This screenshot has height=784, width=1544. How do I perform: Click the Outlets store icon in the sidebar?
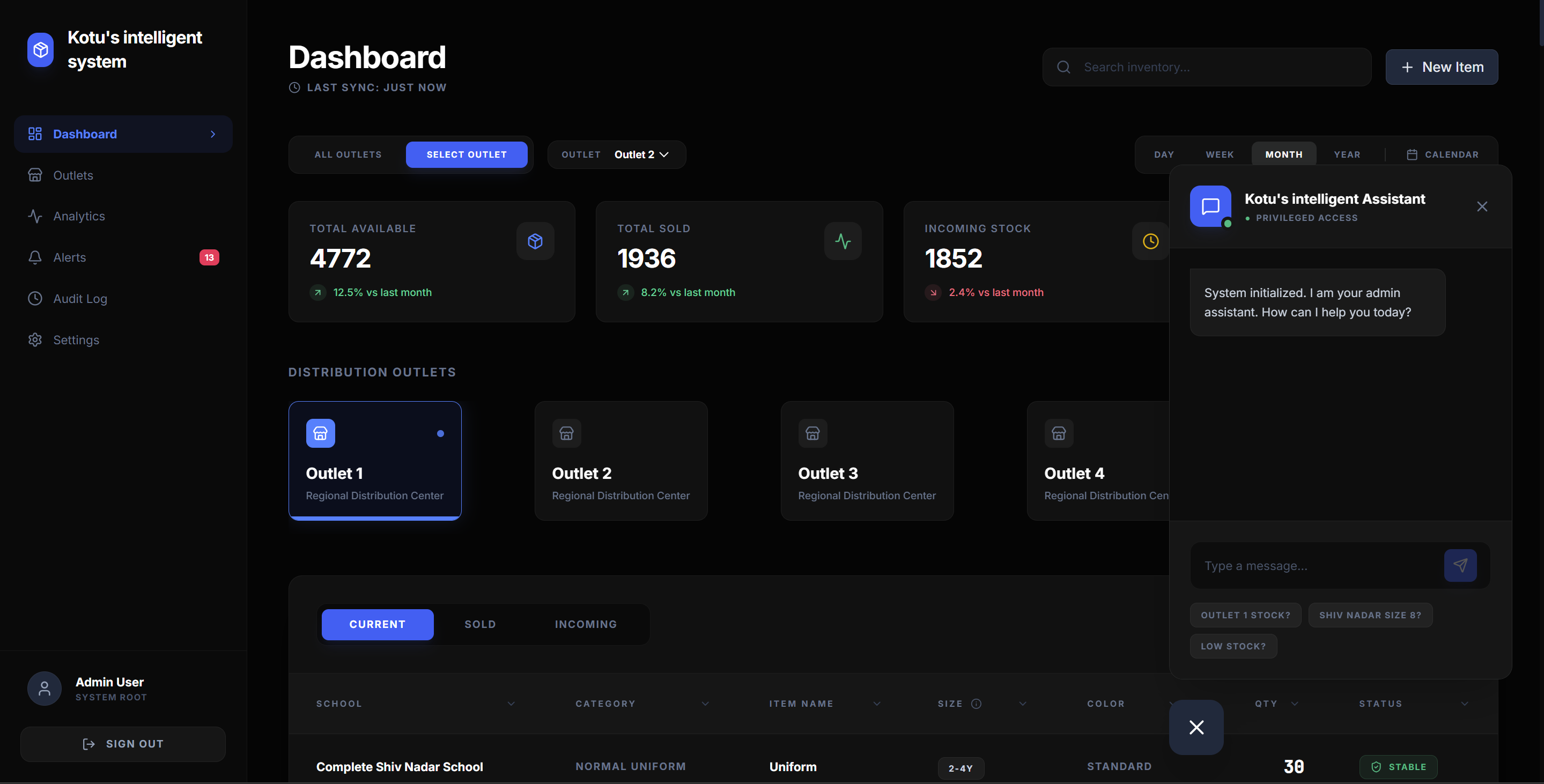click(x=35, y=175)
